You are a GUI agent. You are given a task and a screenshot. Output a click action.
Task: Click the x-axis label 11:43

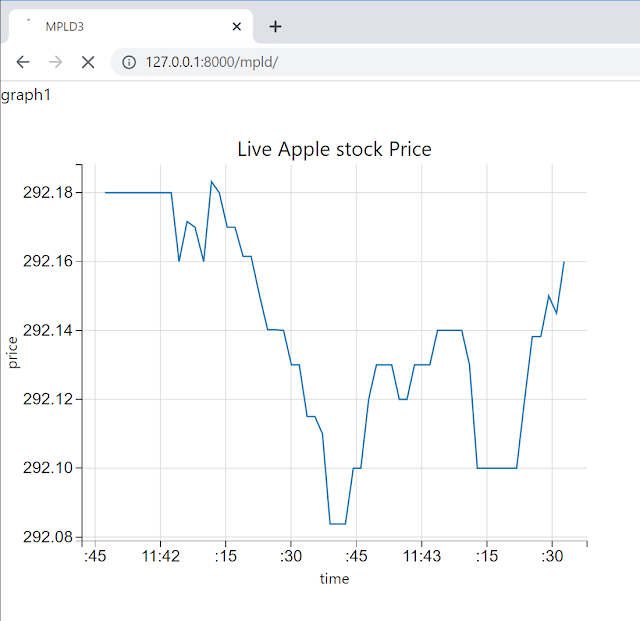pos(422,556)
